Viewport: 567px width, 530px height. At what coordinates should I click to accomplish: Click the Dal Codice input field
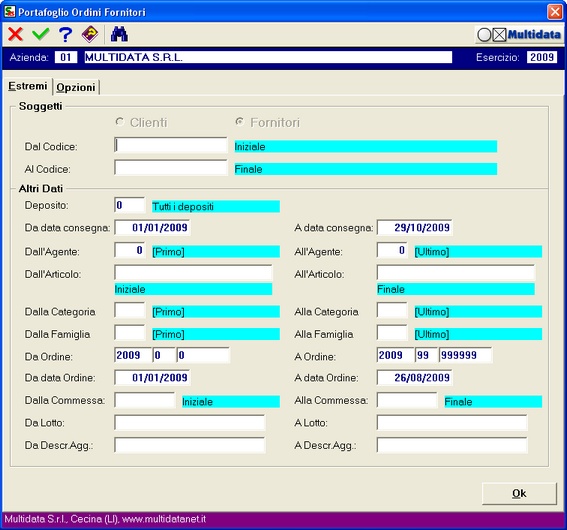click(x=171, y=145)
